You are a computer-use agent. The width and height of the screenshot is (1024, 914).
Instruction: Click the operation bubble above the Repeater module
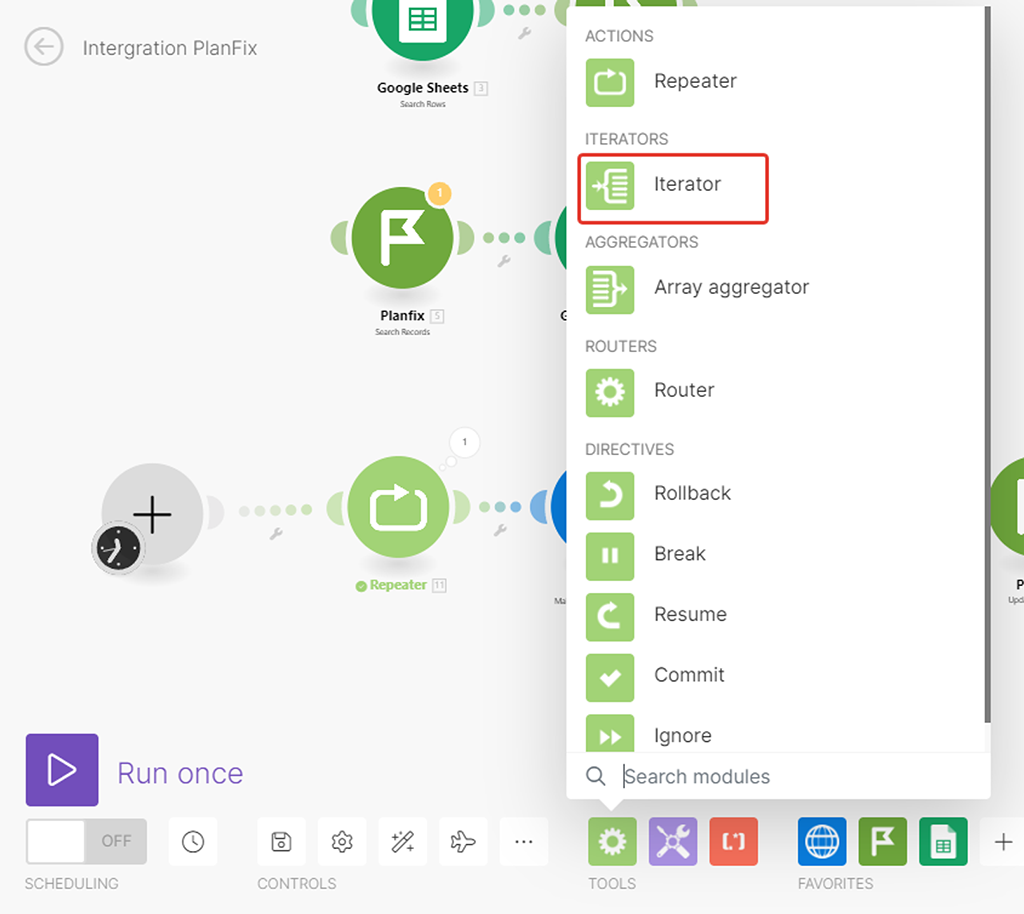coord(464,442)
